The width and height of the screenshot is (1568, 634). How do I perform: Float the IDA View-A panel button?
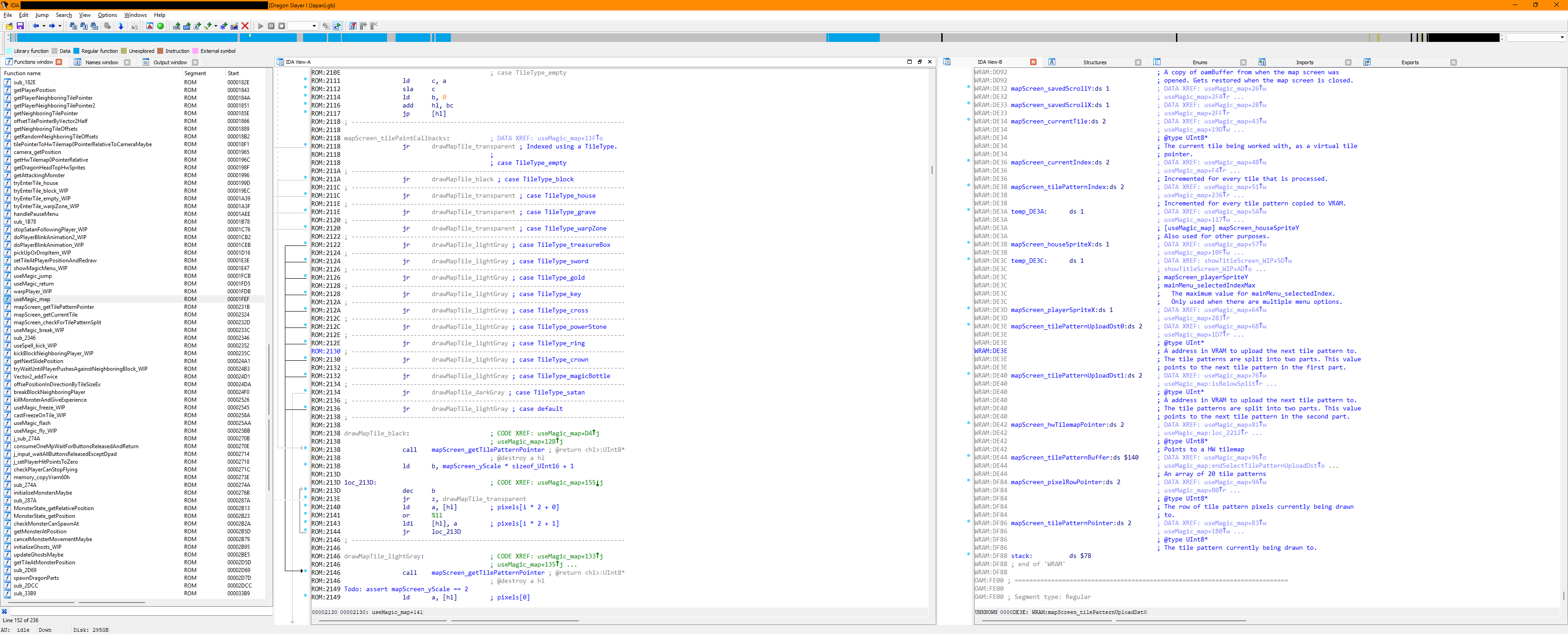pos(920,62)
